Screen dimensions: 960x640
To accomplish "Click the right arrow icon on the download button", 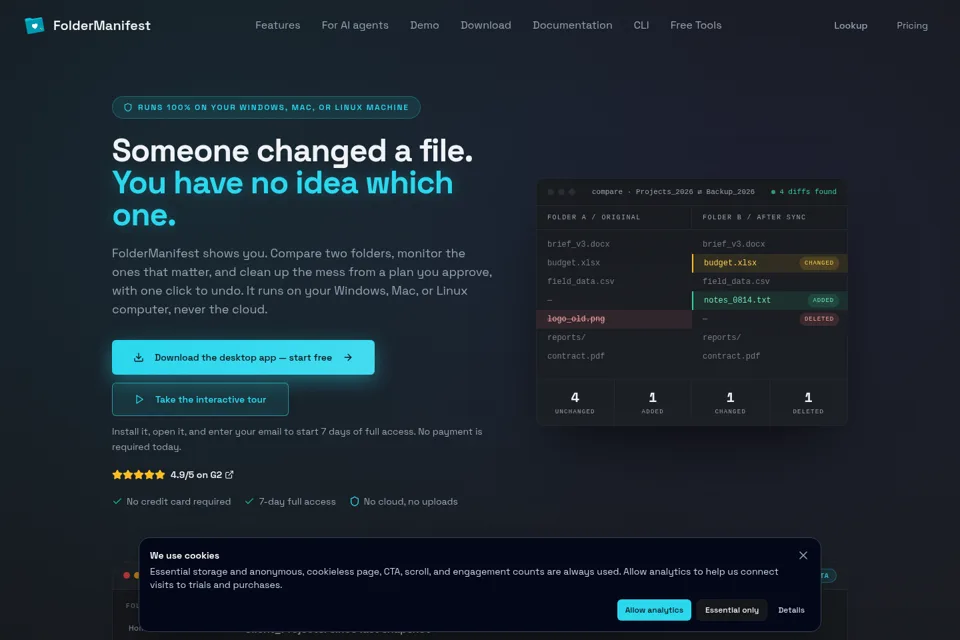I will tap(348, 357).
